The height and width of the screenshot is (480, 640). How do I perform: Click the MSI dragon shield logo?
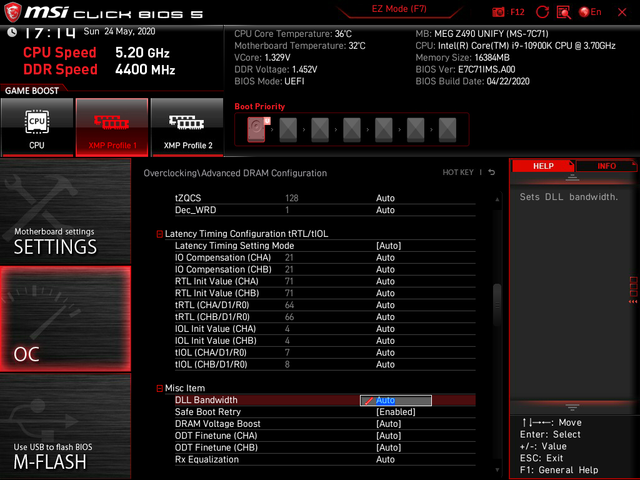pyautogui.click(x=12, y=12)
